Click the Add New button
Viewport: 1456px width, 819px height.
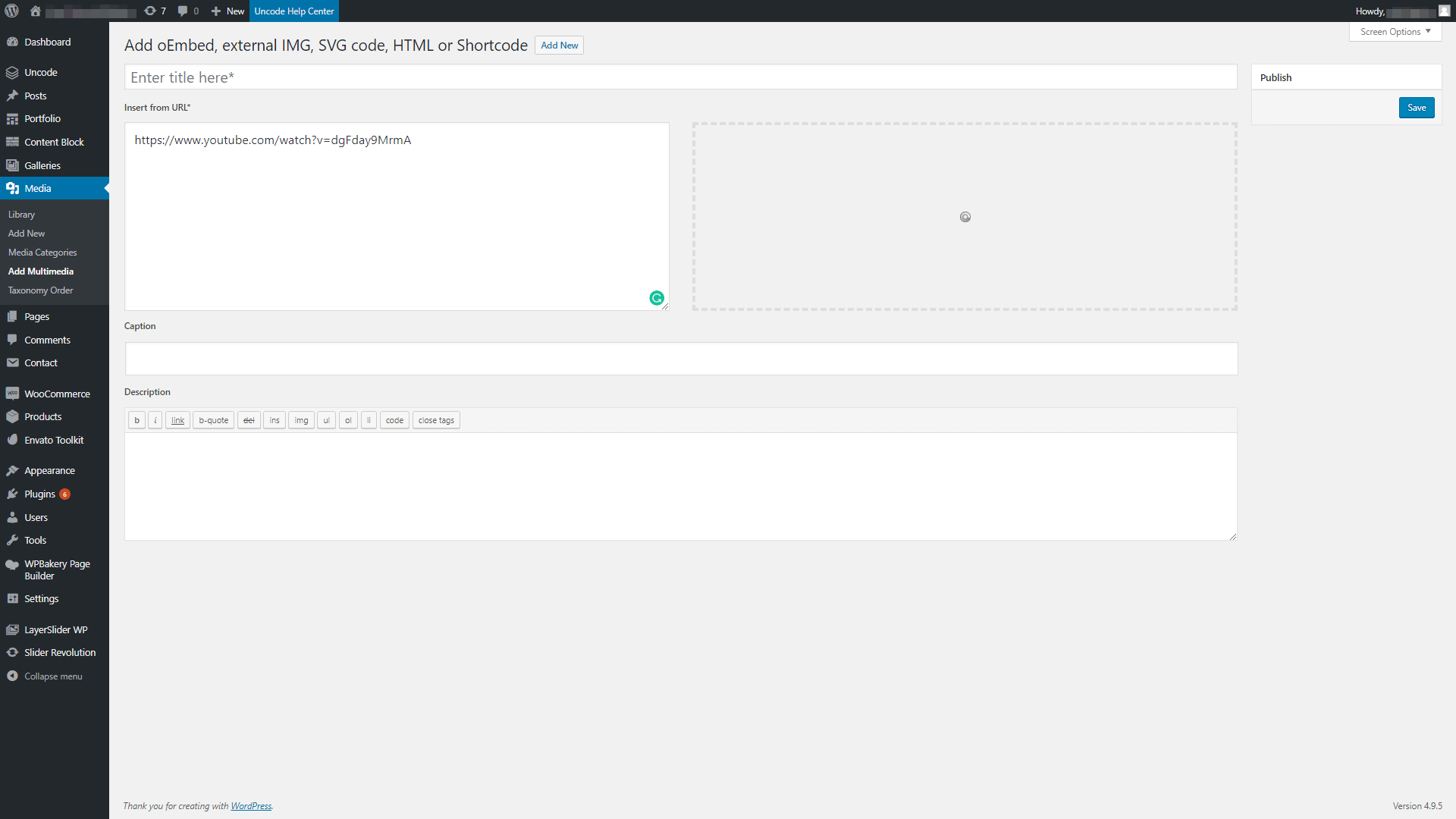point(559,45)
